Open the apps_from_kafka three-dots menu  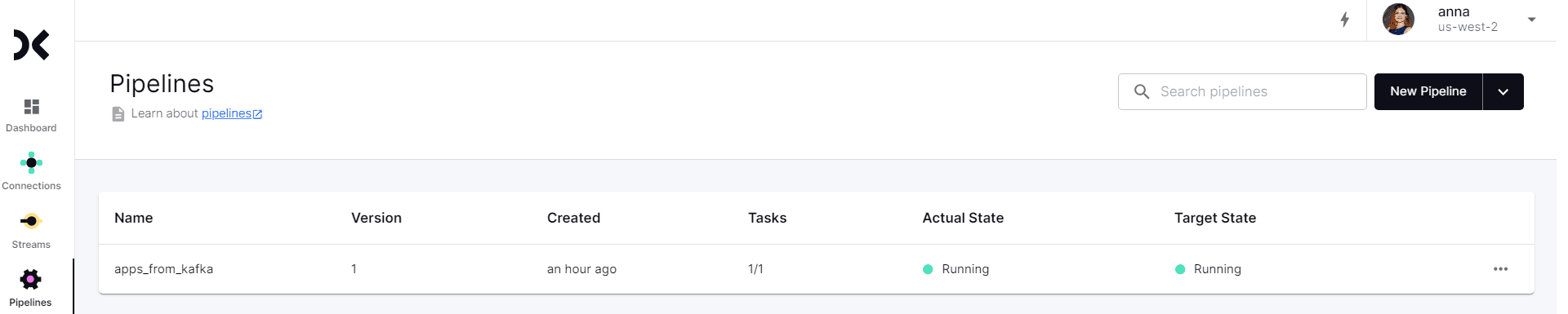(1500, 269)
